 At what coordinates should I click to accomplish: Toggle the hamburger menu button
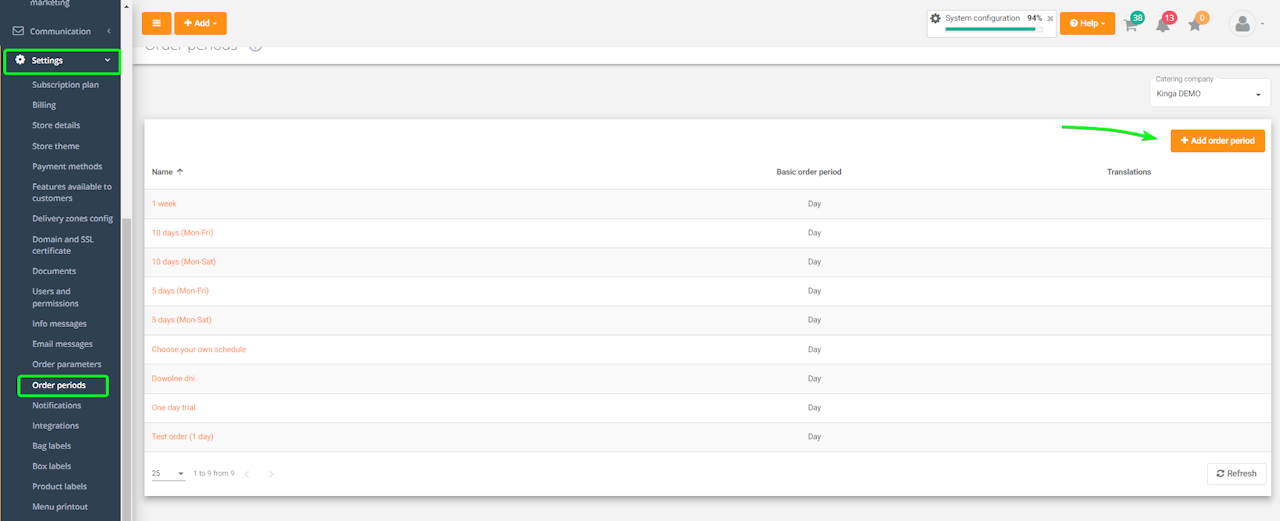156,23
